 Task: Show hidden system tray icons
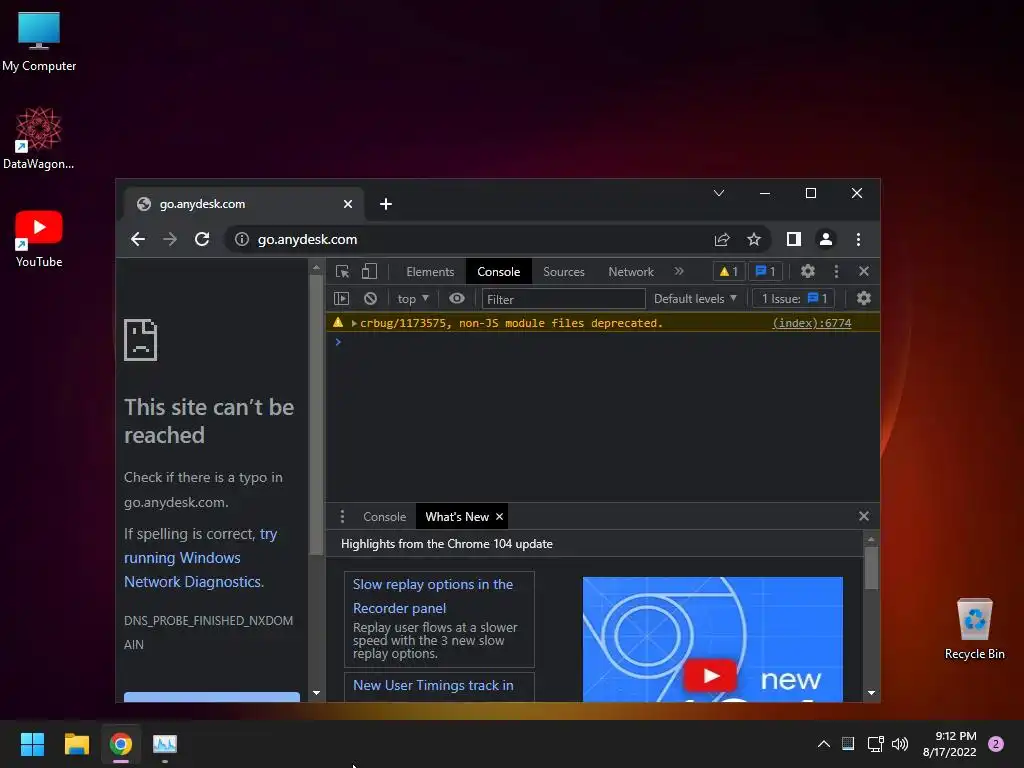tap(824, 744)
